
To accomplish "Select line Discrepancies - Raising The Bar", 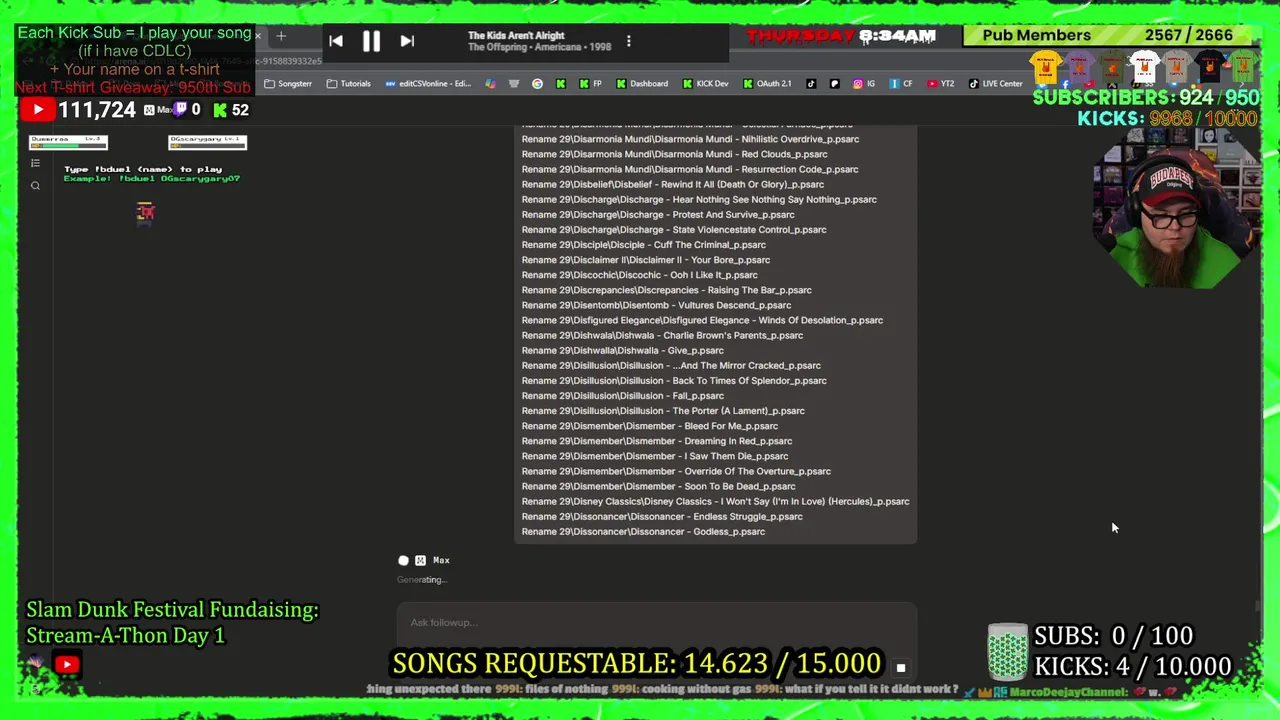I will (x=666, y=290).
